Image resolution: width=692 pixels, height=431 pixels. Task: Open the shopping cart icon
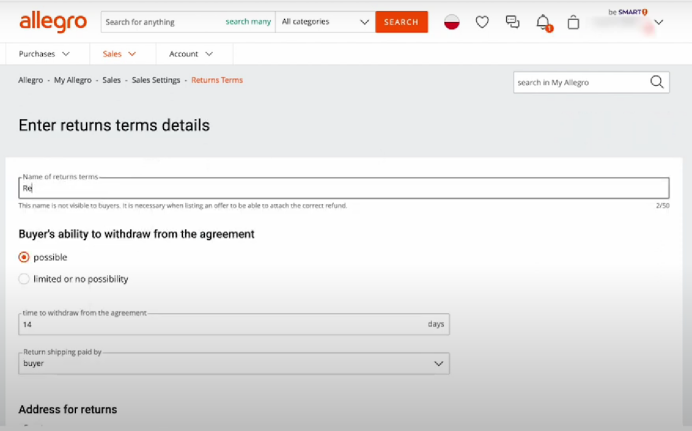click(573, 22)
